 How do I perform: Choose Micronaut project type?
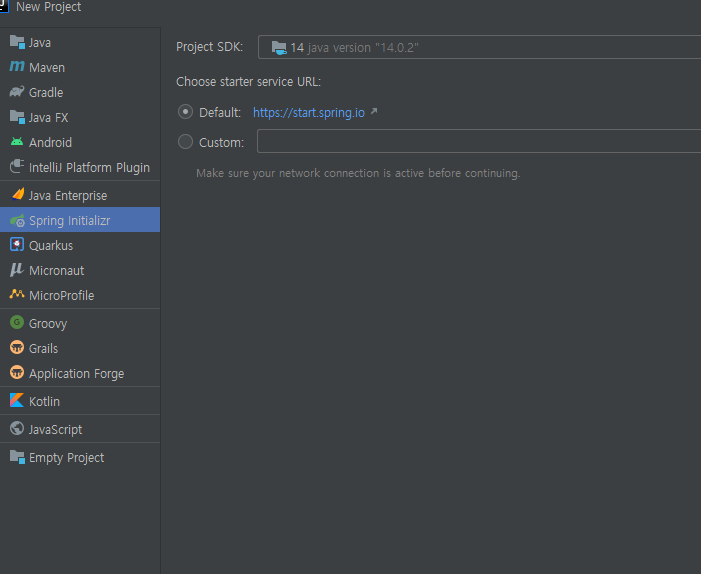pyautogui.click(x=80, y=270)
